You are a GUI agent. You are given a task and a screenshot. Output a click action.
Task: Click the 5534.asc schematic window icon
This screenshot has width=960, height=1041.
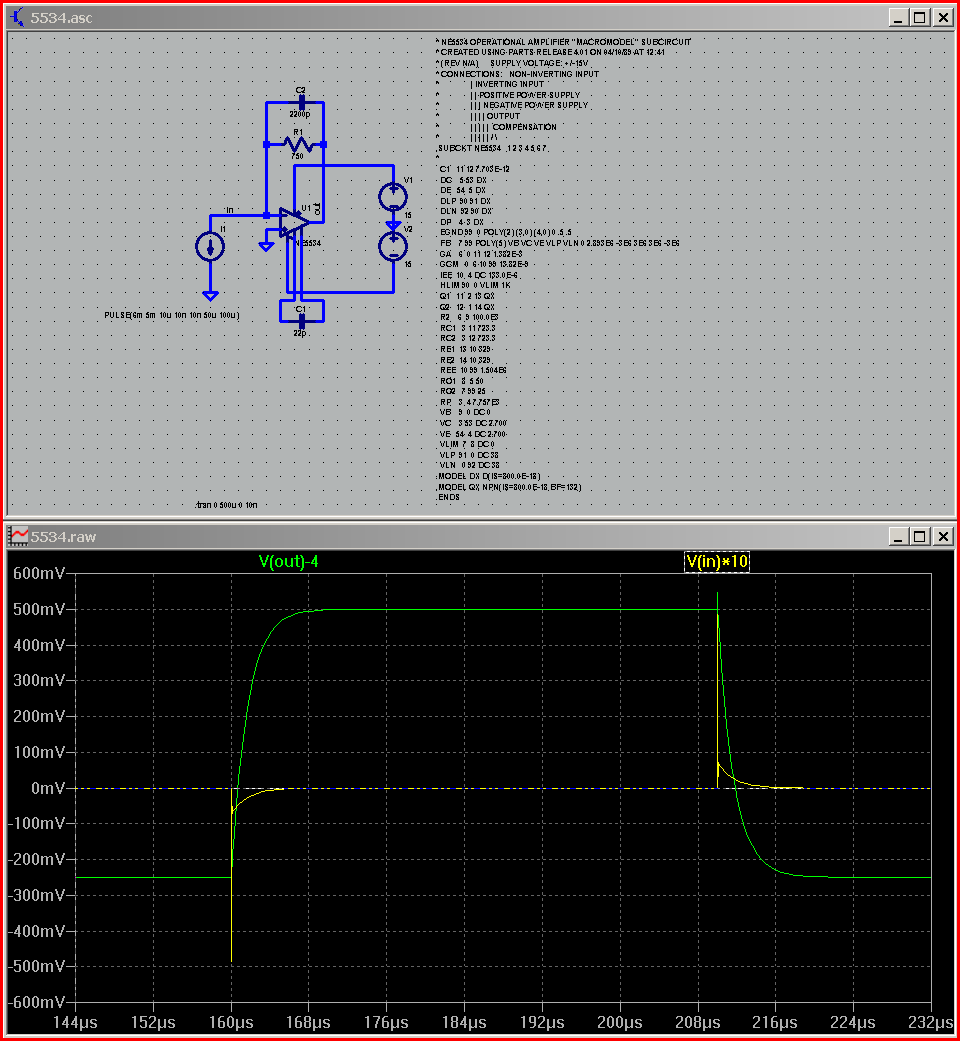(x=17, y=17)
